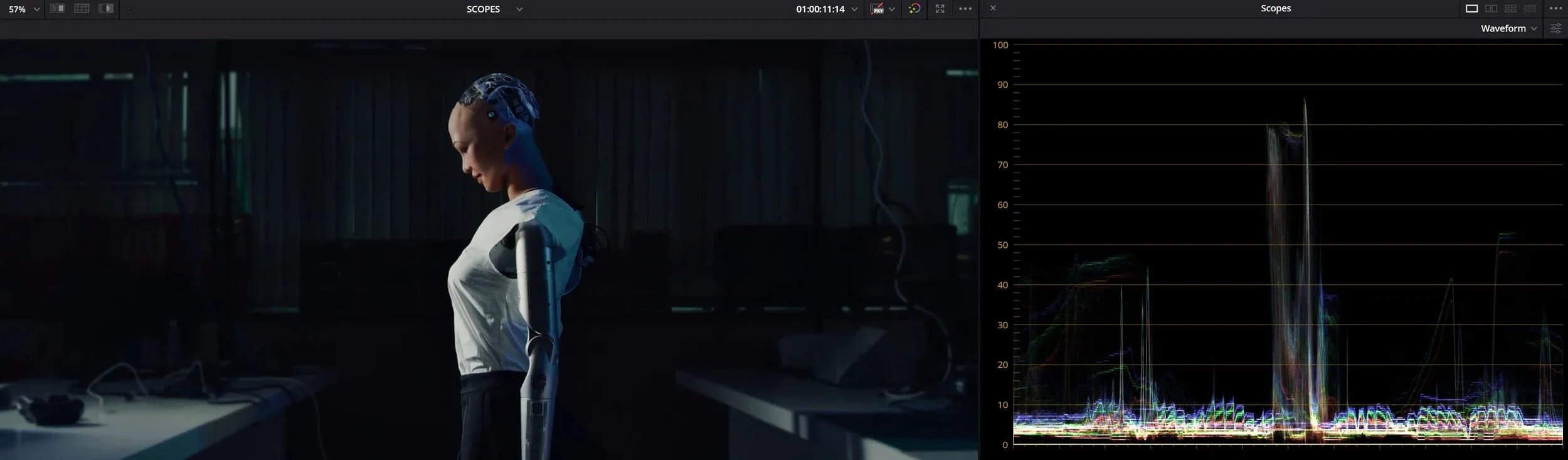Open the viewer options ellipsis menu

point(965,9)
